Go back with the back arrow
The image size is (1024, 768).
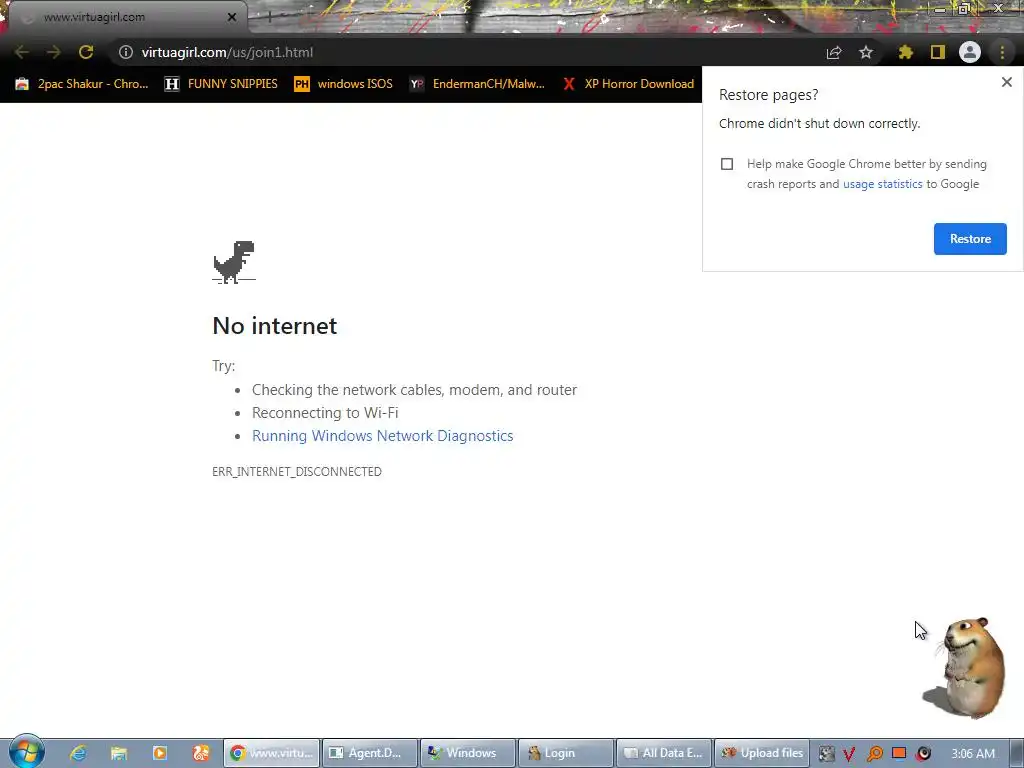(22, 52)
